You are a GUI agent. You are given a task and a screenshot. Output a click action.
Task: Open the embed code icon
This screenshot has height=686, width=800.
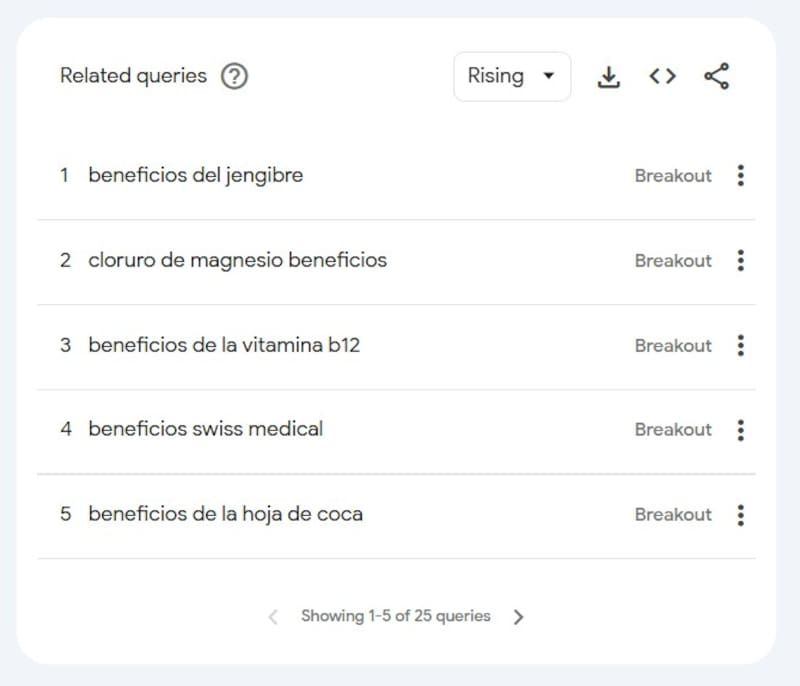[662, 76]
